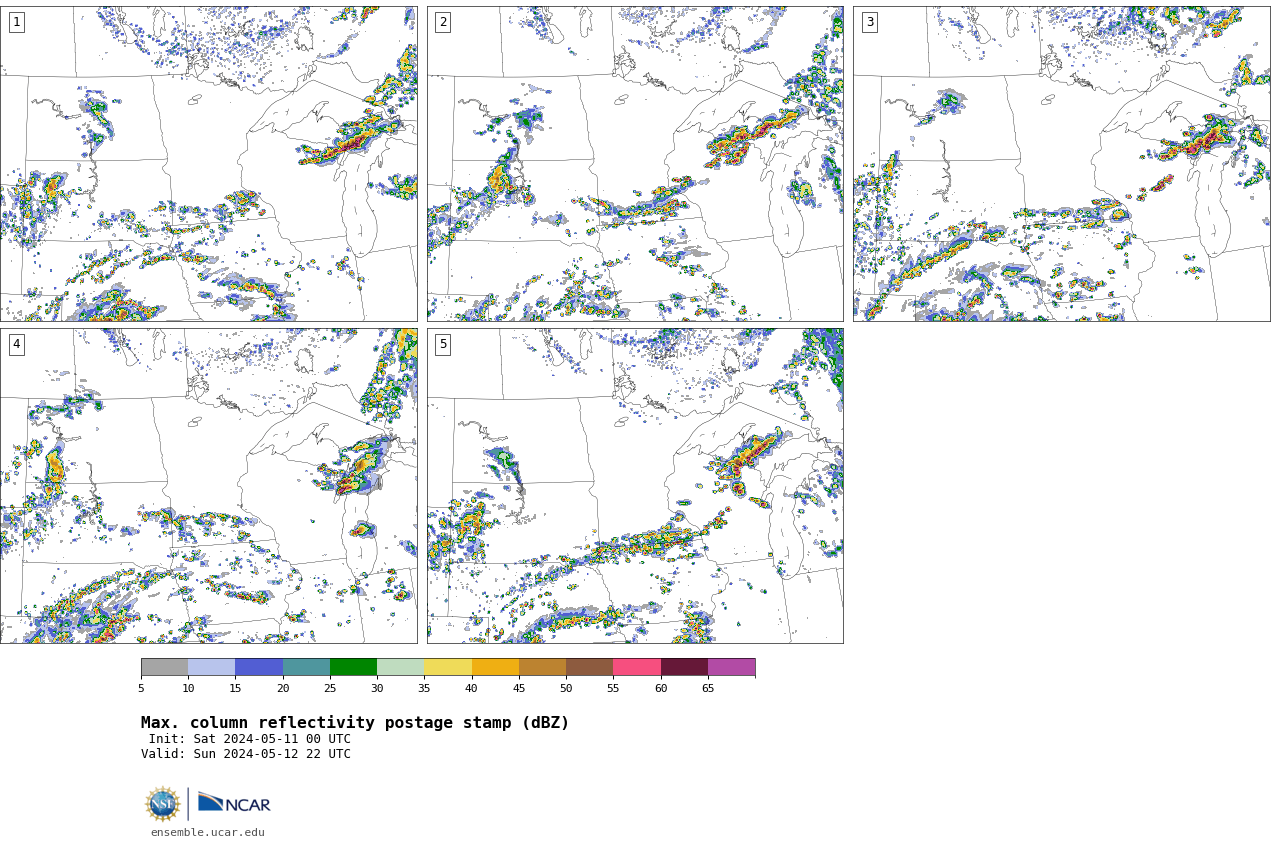This screenshot has width=1280, height=844.
Task: Click the pale green 30-35 dBZ swatch
Action: 400,667
